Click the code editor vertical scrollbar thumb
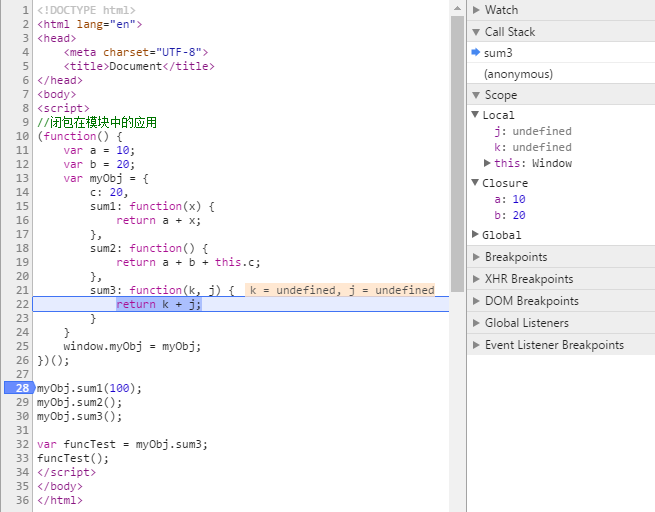Image resolution: width=655 pixels, height=512 pixels. [x=457, y=154]
